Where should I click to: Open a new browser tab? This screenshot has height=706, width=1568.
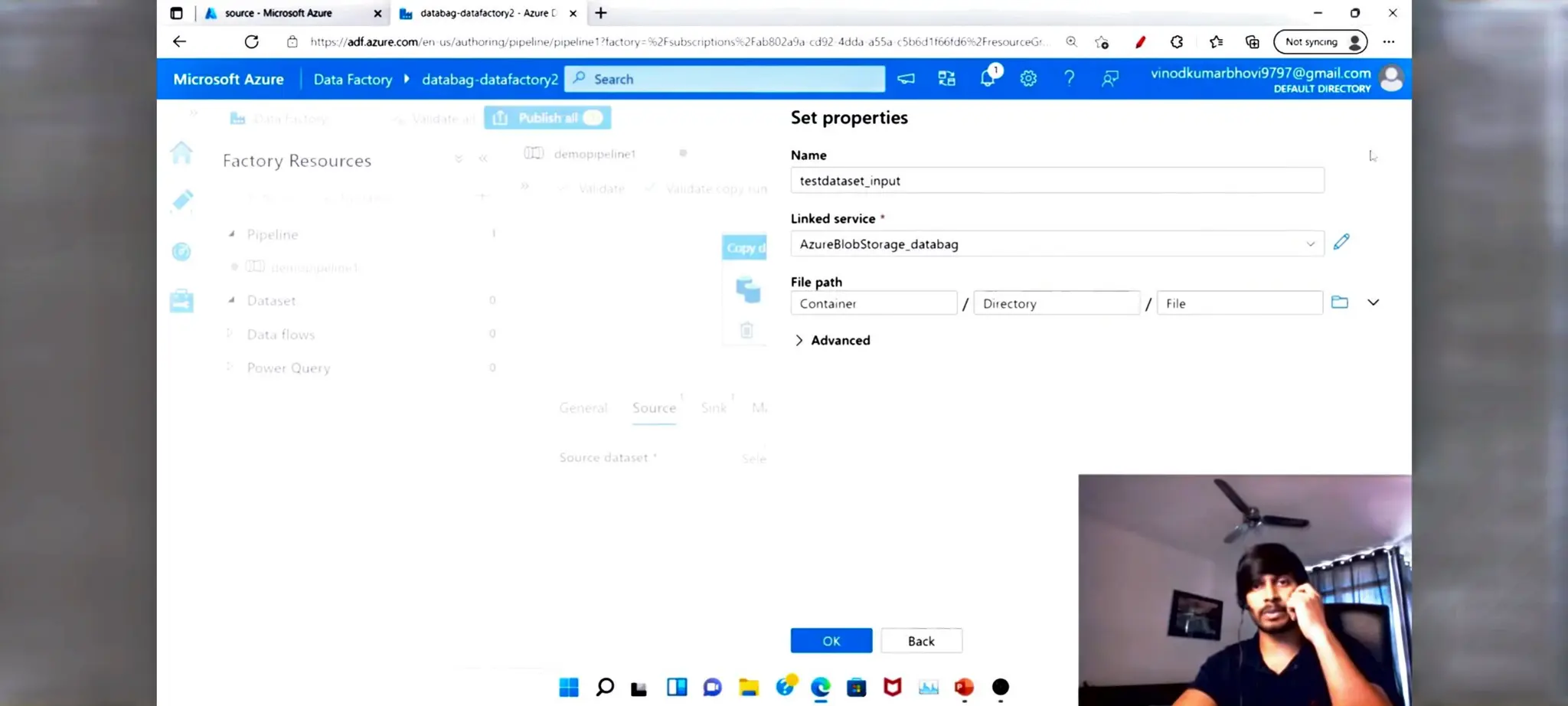(601, 13)
